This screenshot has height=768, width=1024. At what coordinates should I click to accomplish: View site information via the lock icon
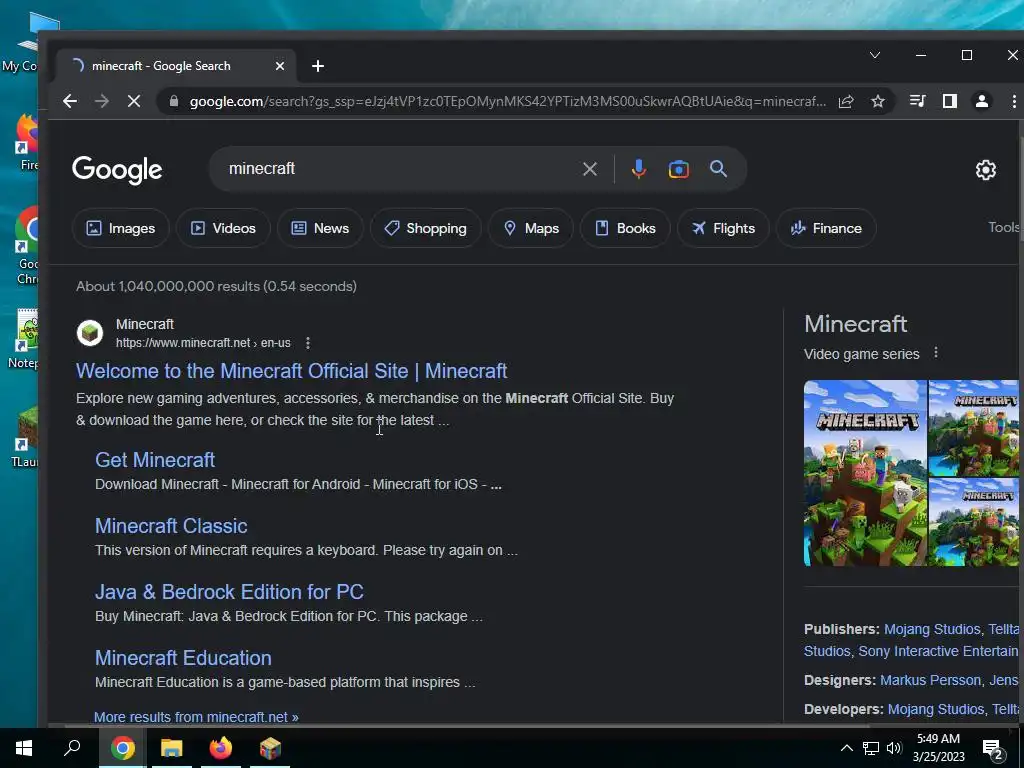pos(174,101)
